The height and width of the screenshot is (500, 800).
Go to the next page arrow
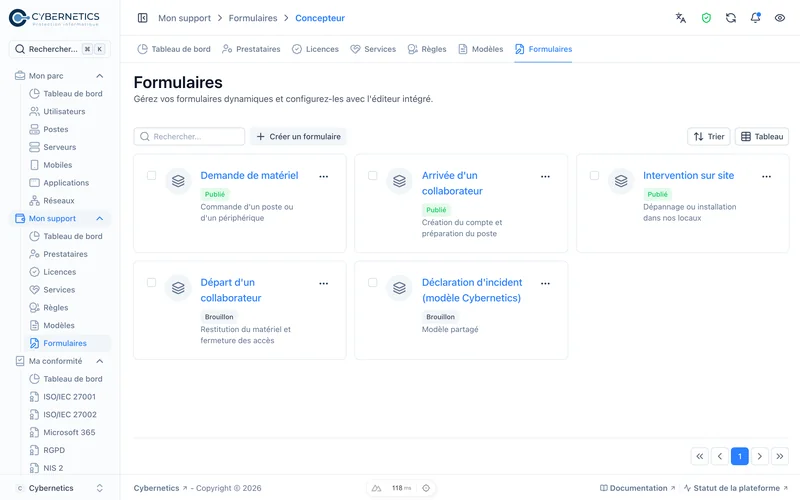759,456
